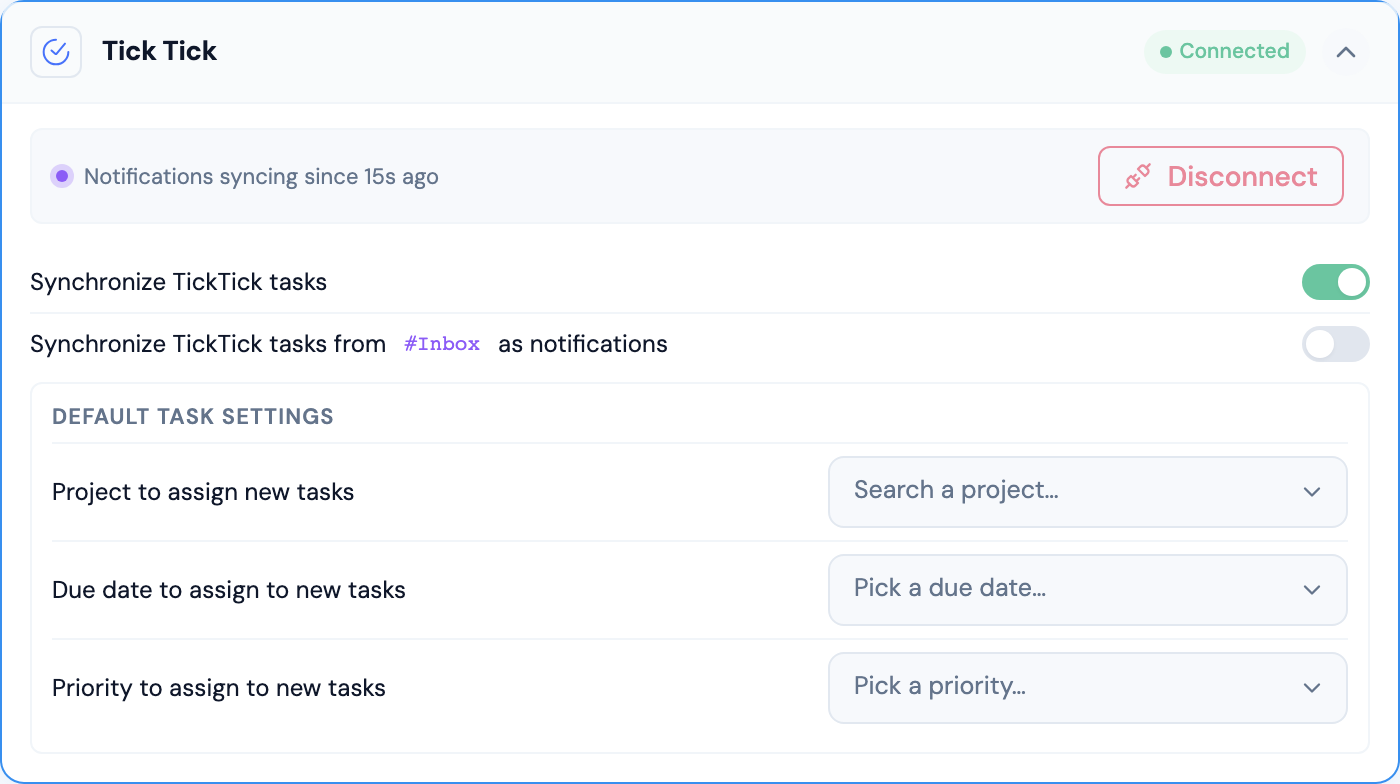1400x784 pixels.
Task: Click the 'Notifications syncing since 15s ago' text
Action: point(261,177)
